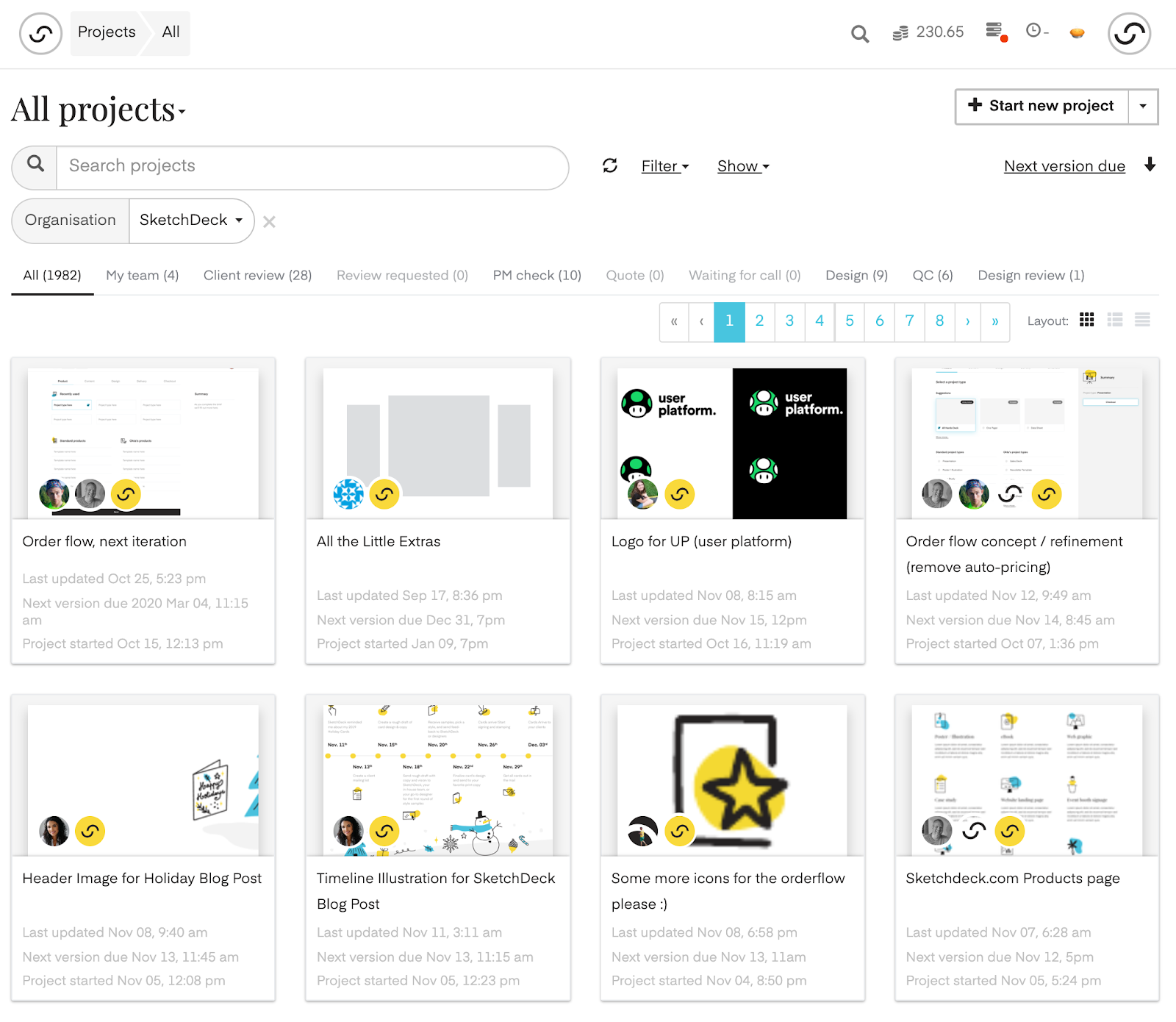Viewport: 1176px width, 1022px height.
Task: Open the All the Little Extras thumbnail
Action: pyautogui.click(x=438, y=443)
